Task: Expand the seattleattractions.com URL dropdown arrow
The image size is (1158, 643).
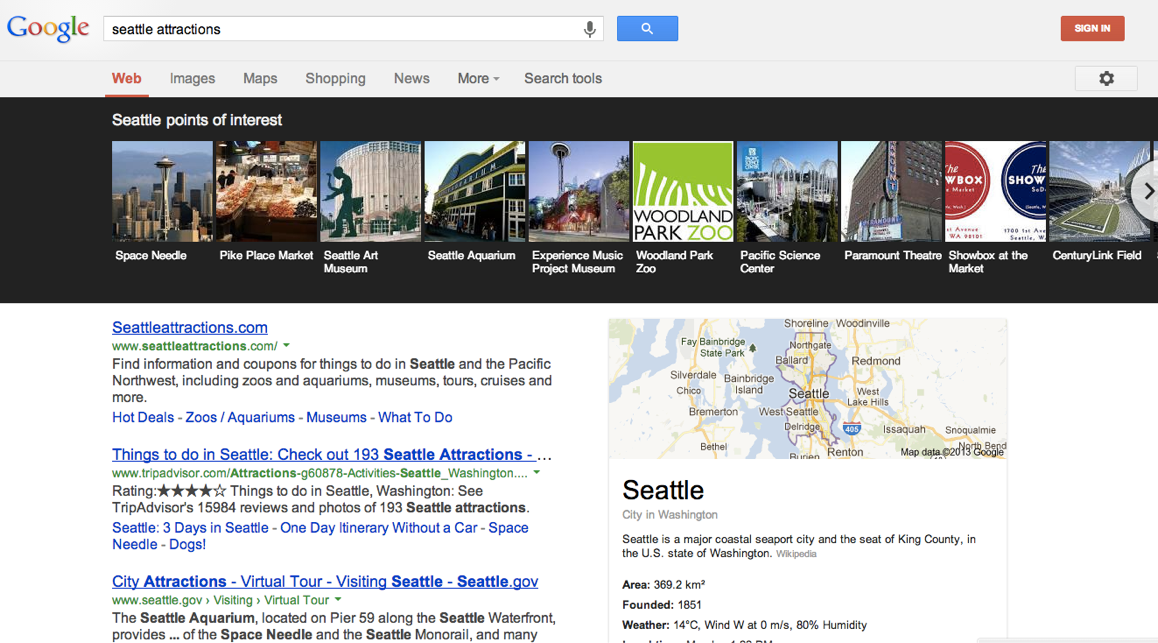Action: click(287, 345)
